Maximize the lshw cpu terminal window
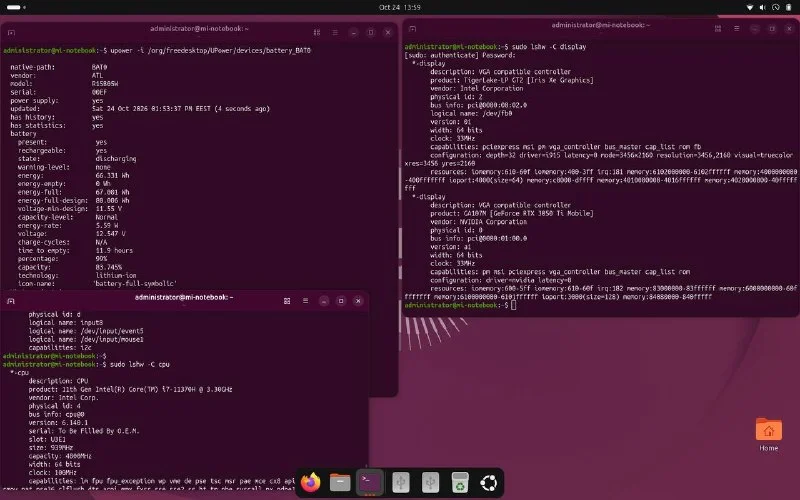Image resolution: width=800 pixels, height=500 pixels. [341, 301]
